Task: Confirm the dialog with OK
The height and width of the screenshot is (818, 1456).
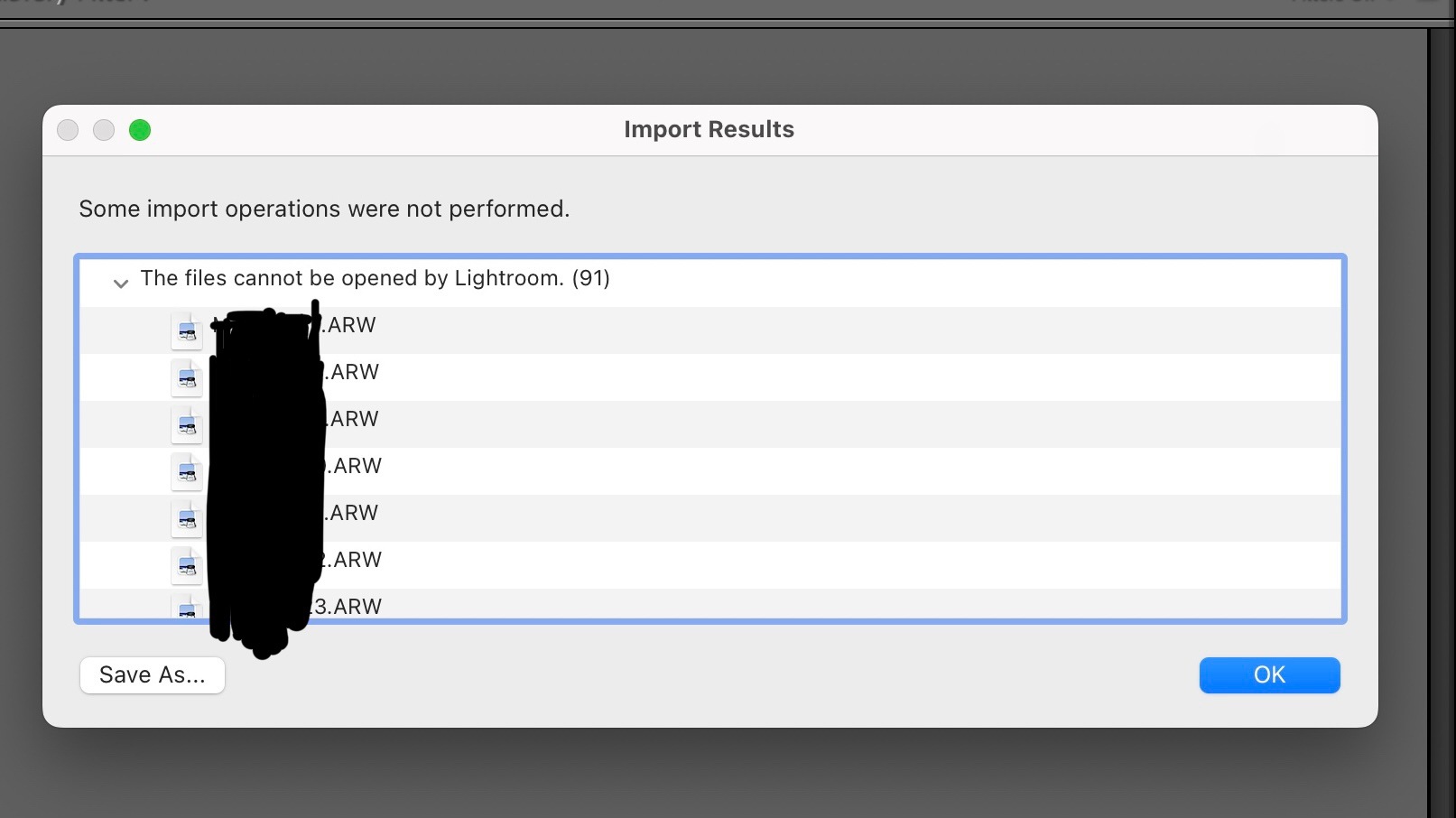Action: tap(1268, 675)
